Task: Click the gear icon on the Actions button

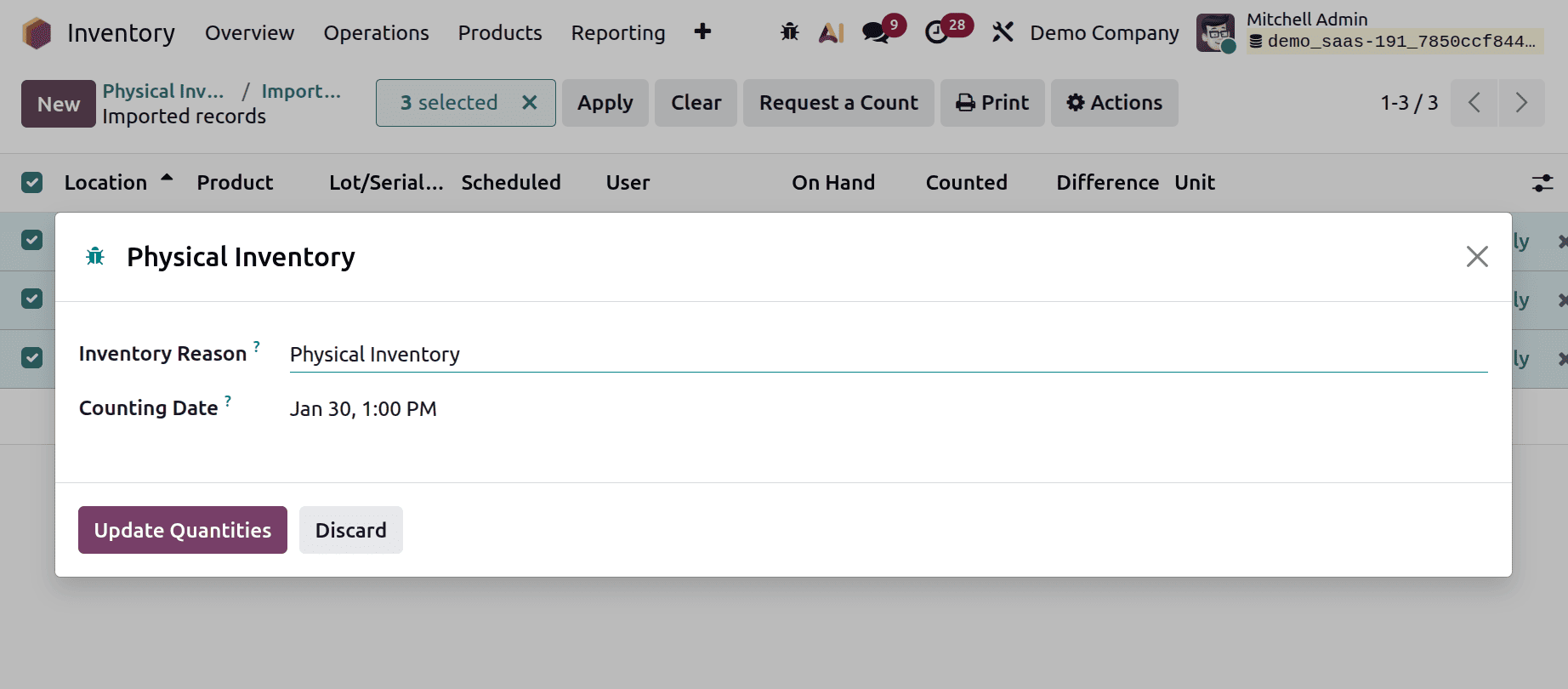Action: point(1076,102)
